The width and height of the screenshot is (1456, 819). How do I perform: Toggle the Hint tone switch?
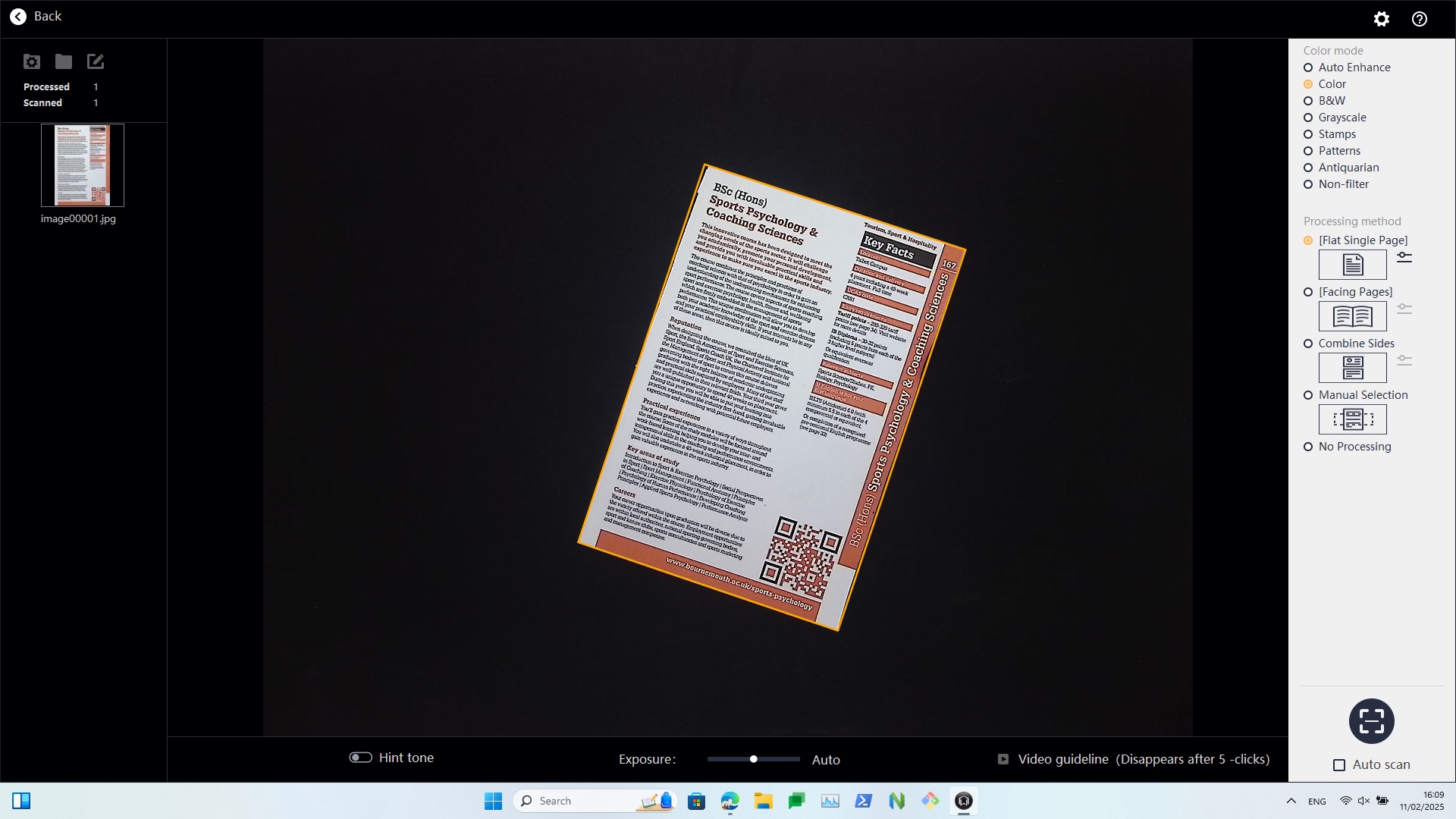coord(360,758)
